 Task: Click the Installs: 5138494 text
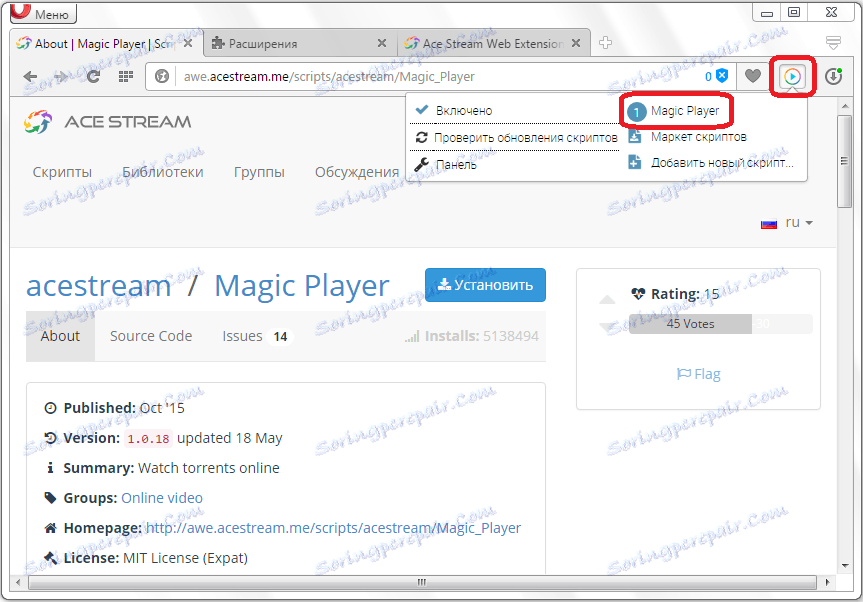tap(472, 336)
